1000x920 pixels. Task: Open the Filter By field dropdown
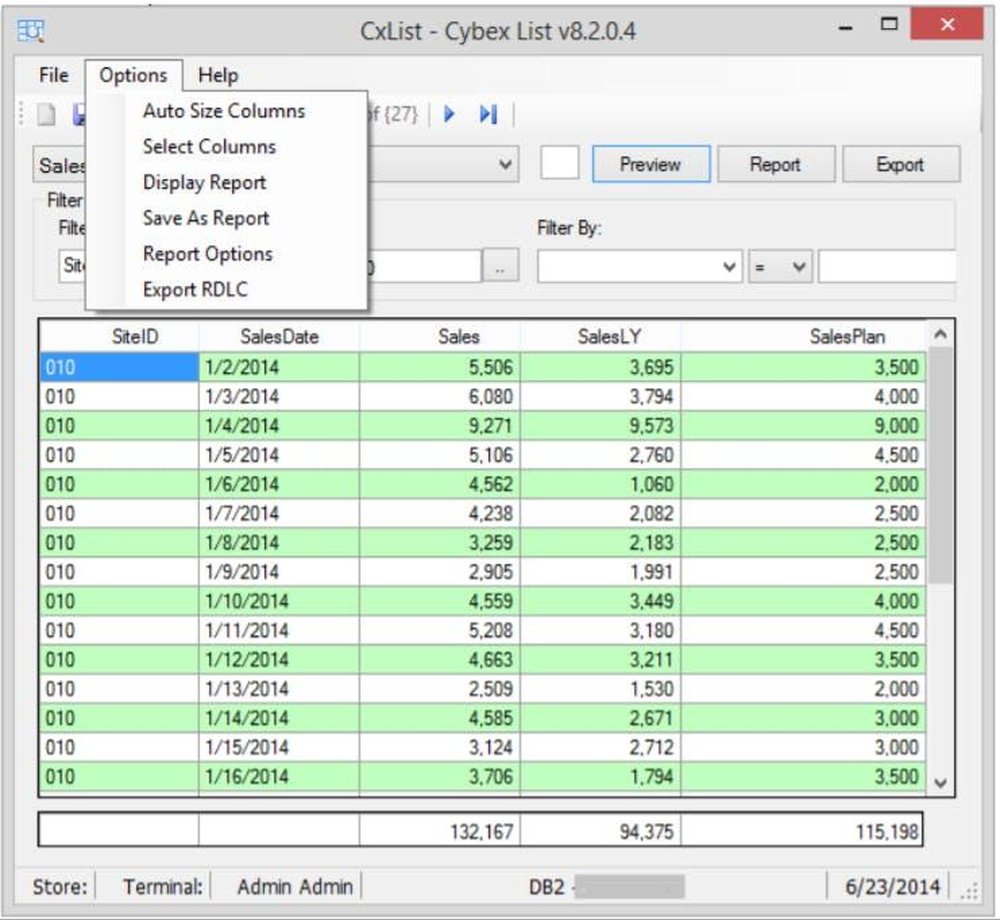coord(729,267)
